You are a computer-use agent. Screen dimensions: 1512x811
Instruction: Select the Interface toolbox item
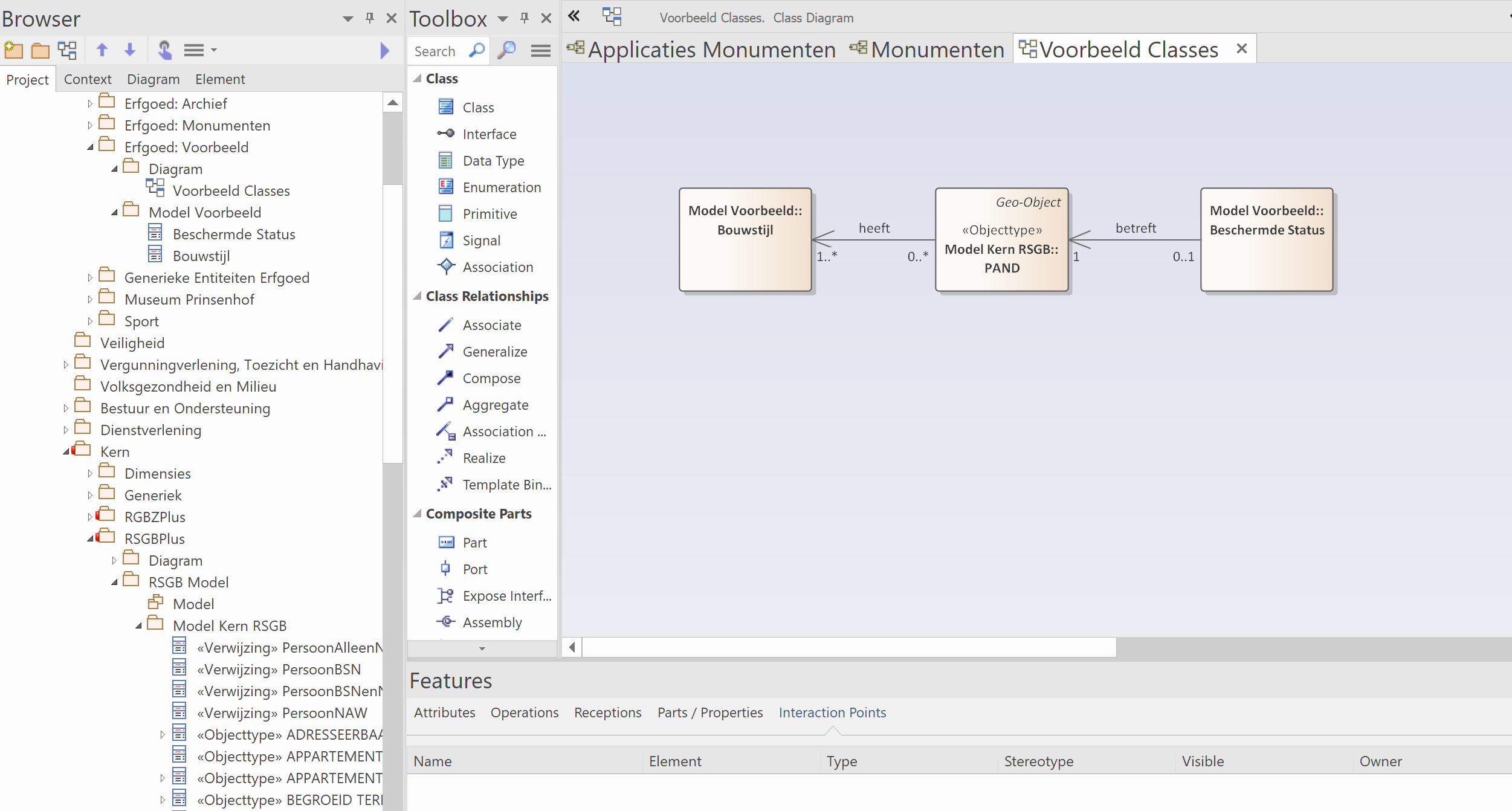click(x=489, y=134)
